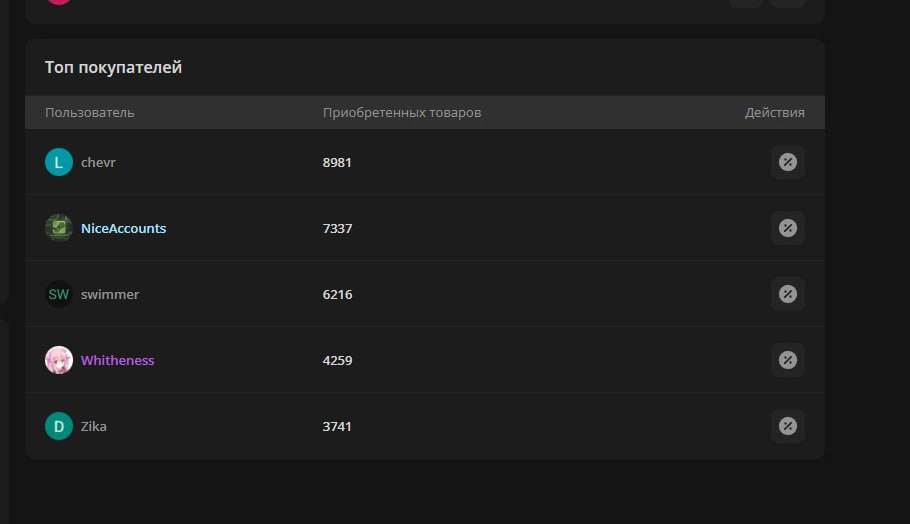This screenshot has width=910, height=524.
Task: Click chevr's teal "L" avatar
Action: 59,162
